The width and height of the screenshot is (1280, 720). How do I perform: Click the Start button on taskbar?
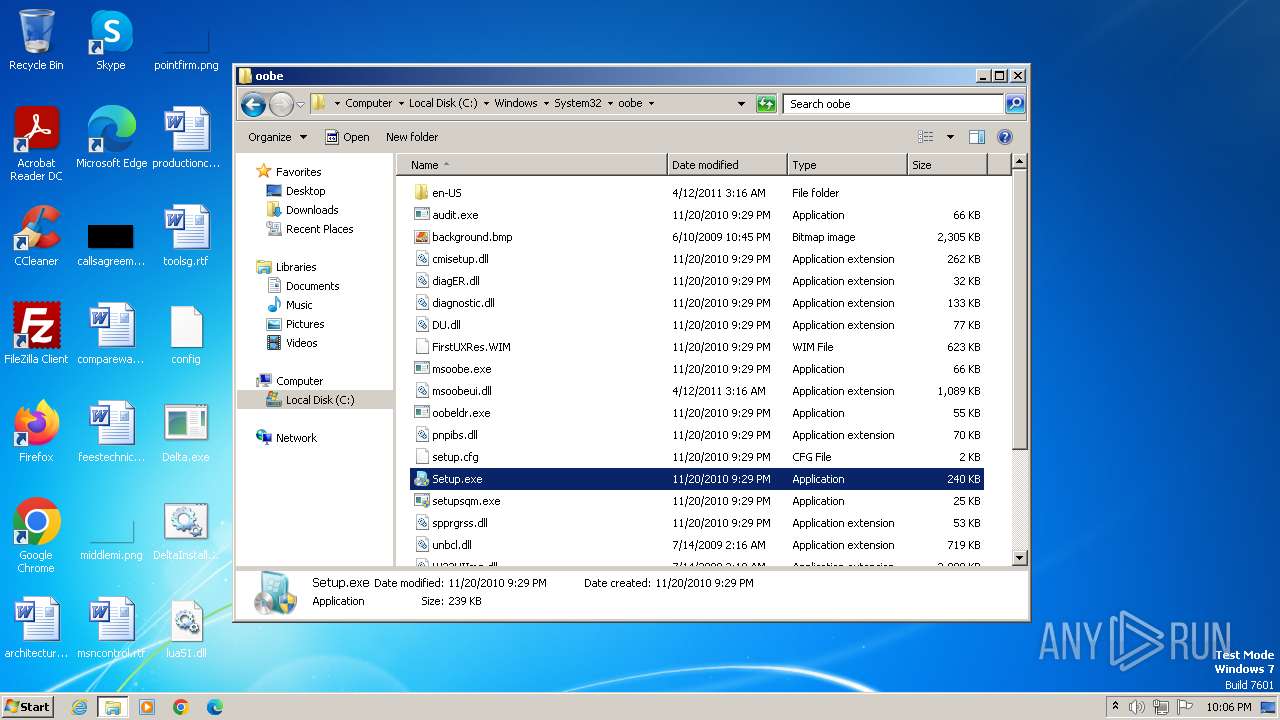tap(28, 706)
